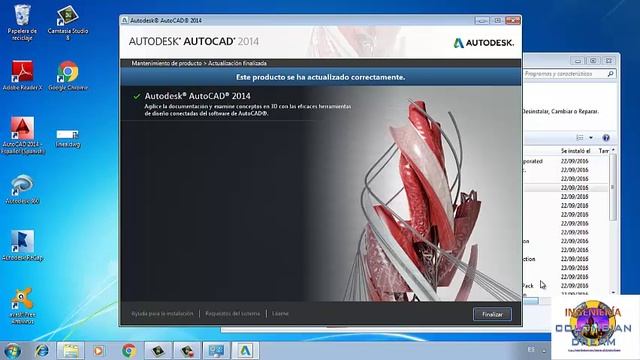Launch Internet Explorer from the taskbar
This screenshot has height=360, width=640.
pos(42,351)
